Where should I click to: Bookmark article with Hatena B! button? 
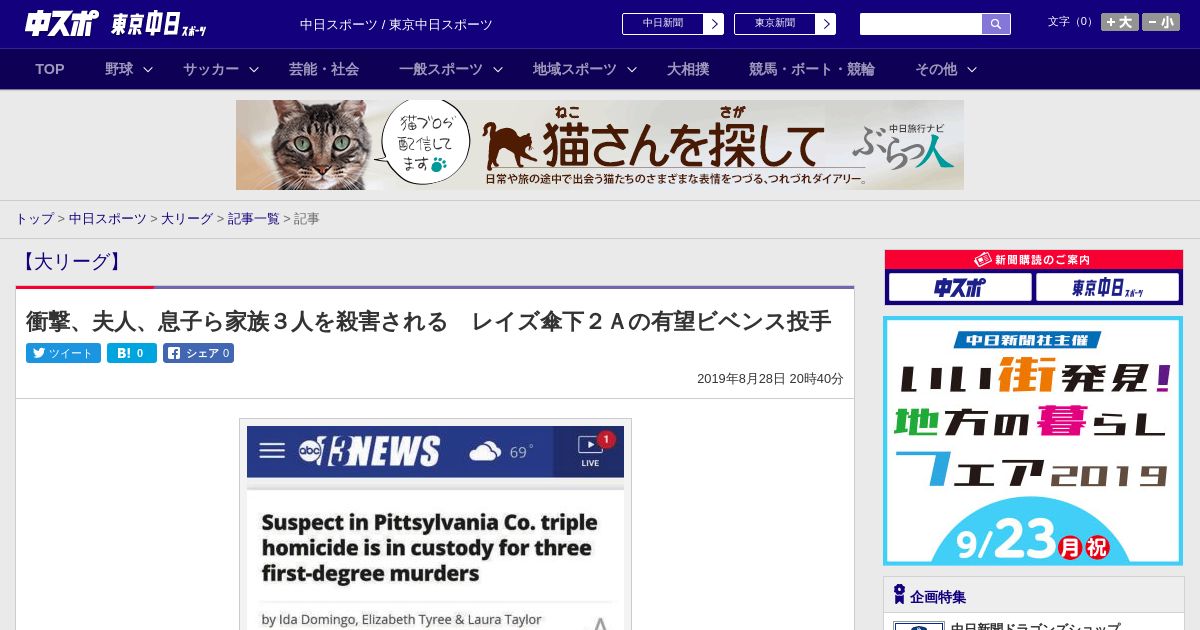point(132,353)
